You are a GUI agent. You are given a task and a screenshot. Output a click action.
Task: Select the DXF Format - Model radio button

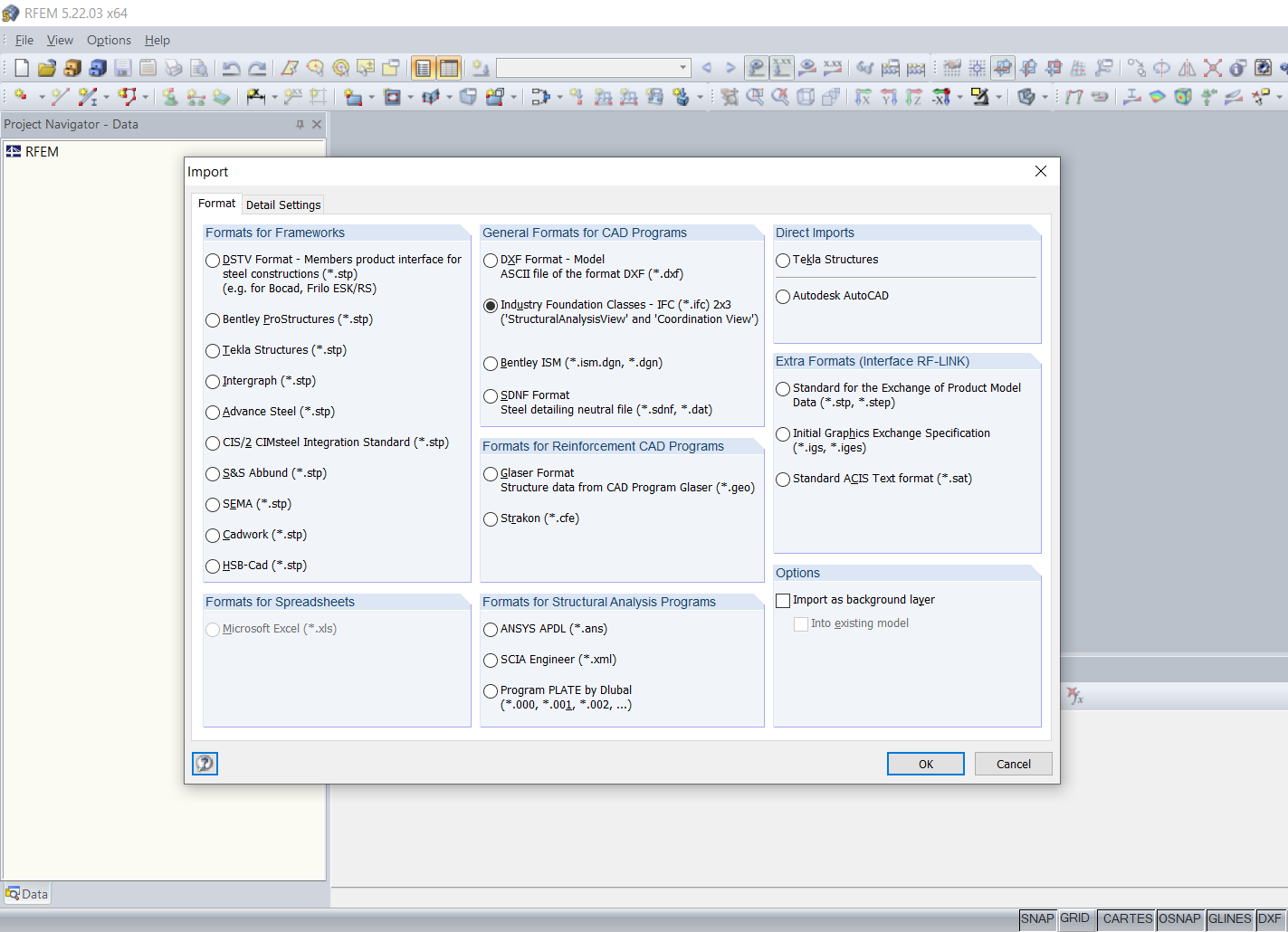click(x=490, y=260)
